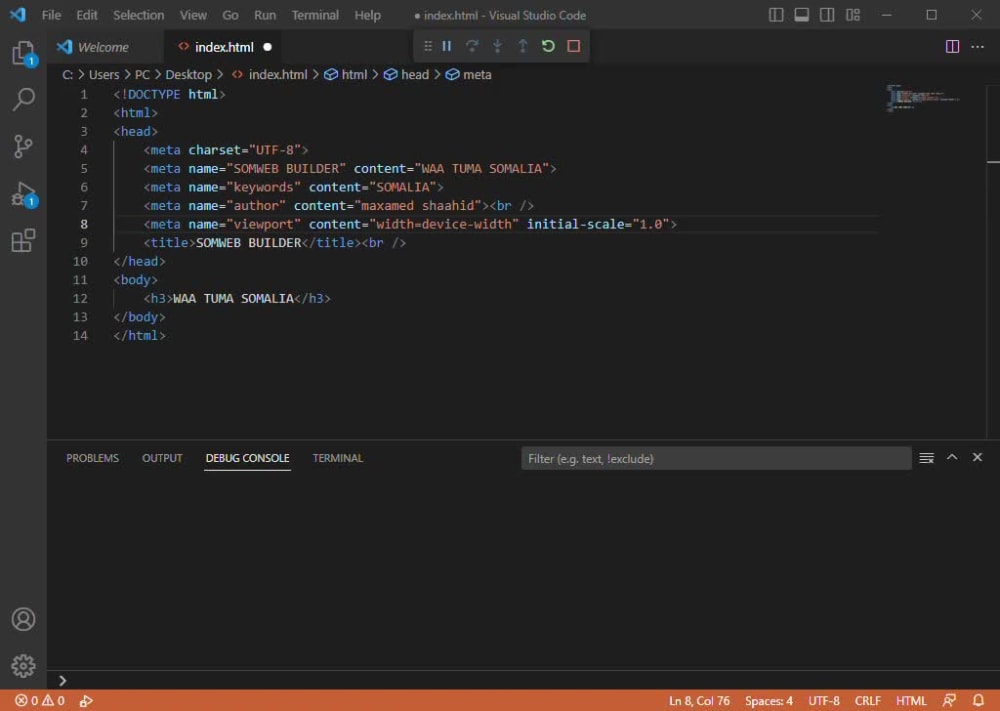Open Source Control view
Viewport: 1000px width, 711px height.
[23, 147]
